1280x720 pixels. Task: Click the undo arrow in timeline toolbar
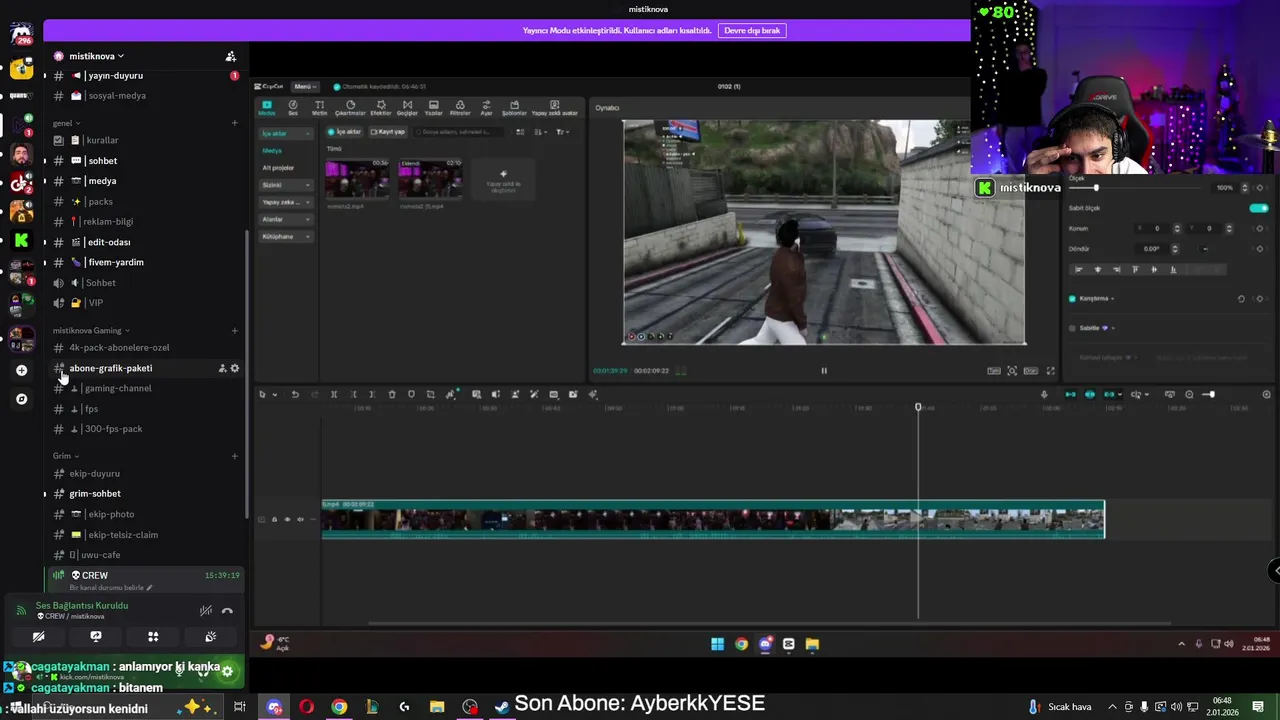[x=295, y=394]
